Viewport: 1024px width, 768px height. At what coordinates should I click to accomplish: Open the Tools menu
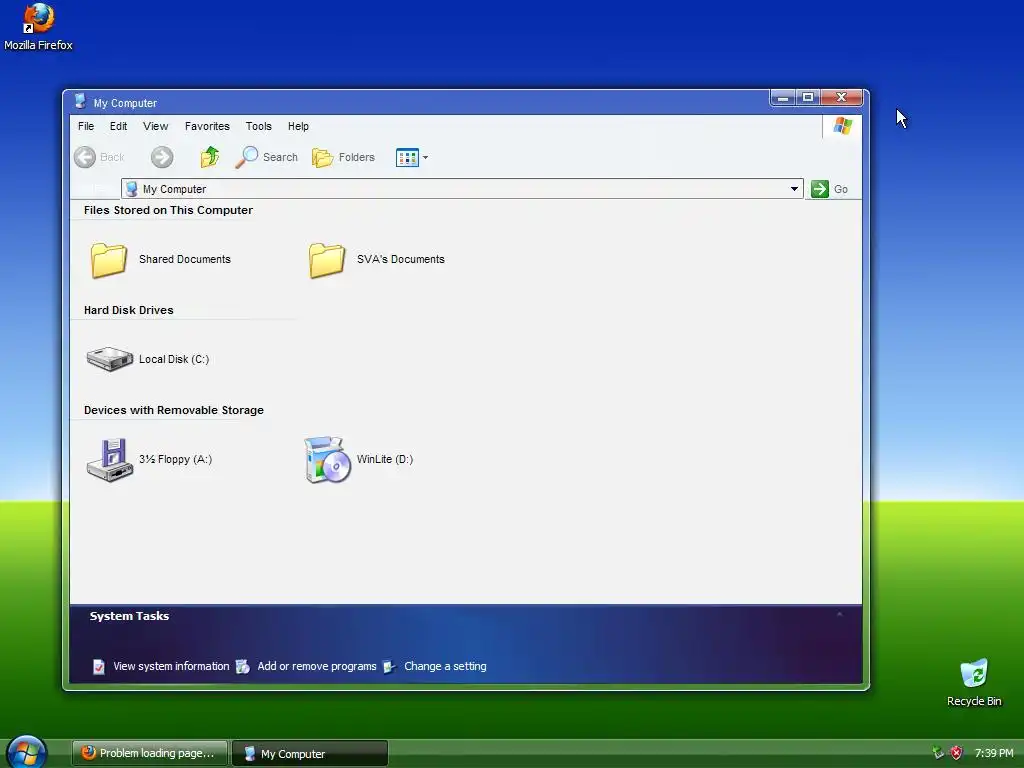(x=259, y=126)
